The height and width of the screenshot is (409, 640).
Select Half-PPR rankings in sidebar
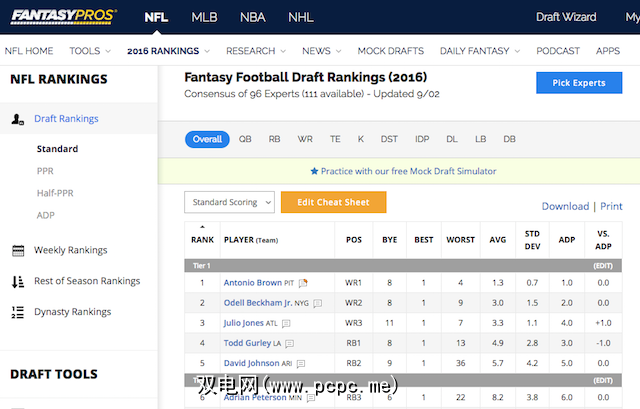pos(55,193)
